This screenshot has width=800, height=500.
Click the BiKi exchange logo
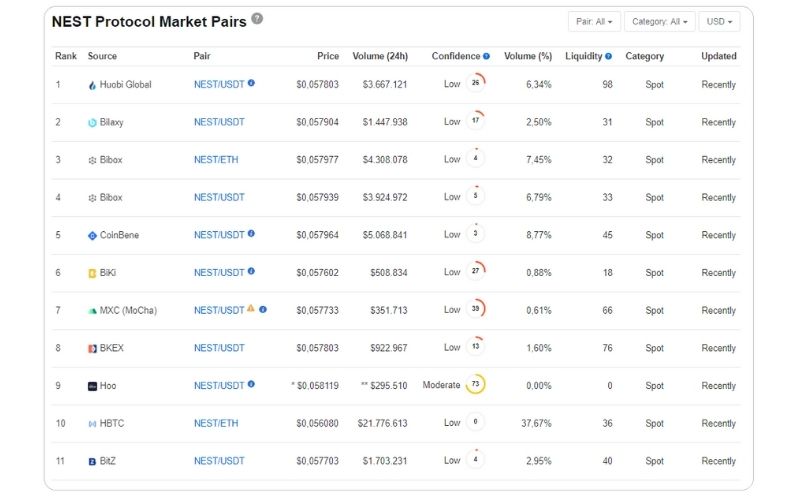click(92, 273)
